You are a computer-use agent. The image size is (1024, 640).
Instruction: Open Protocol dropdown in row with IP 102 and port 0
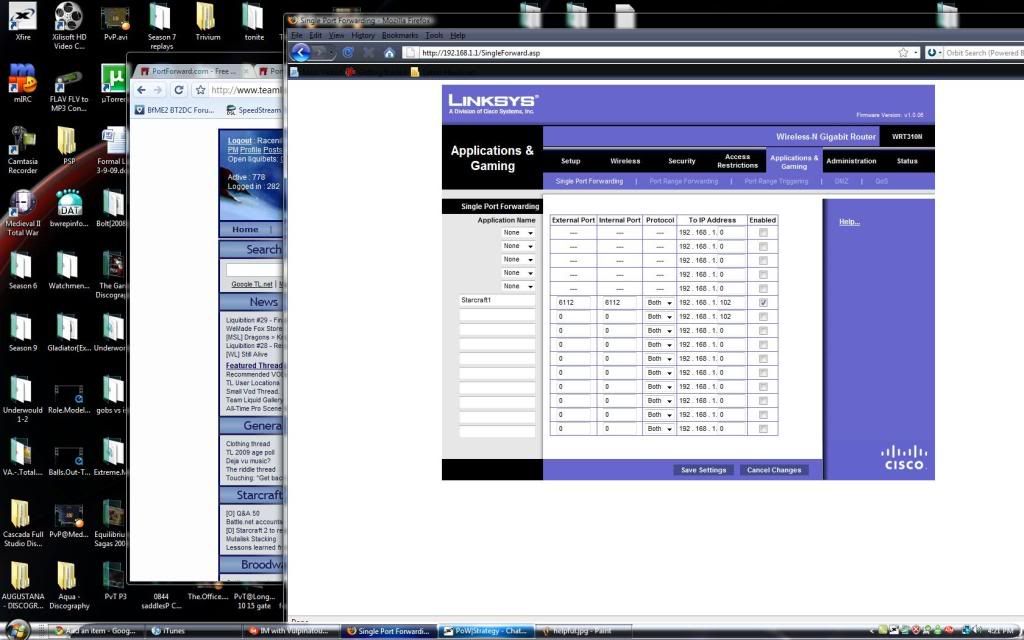[x=659, y=317]
